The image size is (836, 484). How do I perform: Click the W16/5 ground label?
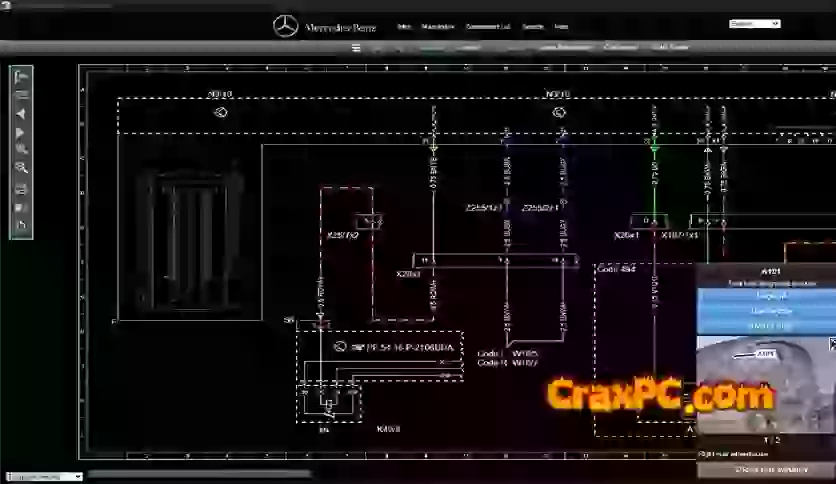coord(525,353)
